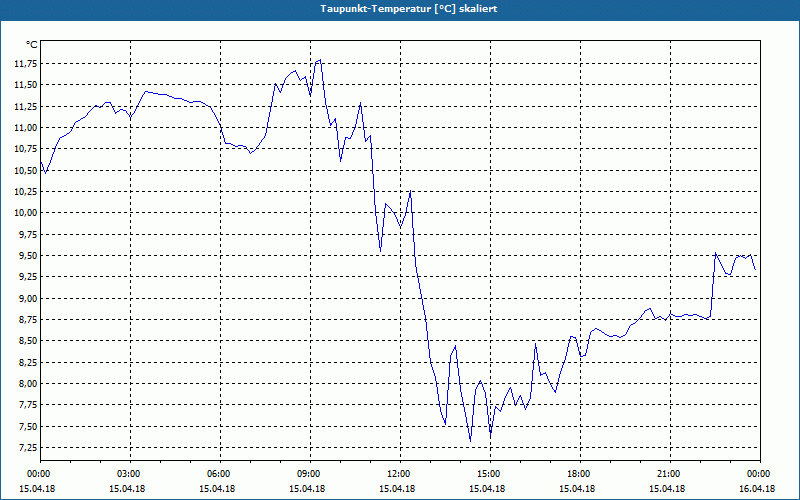Viewport: 800px width, 500px height.
Task: Click the 11,00 y-axis label
Action: coord(26,128)
